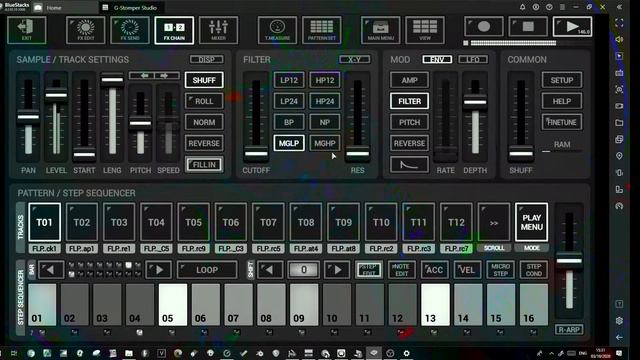Select the LP24 filter type
The width and height of the screenshot is (640, 360).
(289, 101)
